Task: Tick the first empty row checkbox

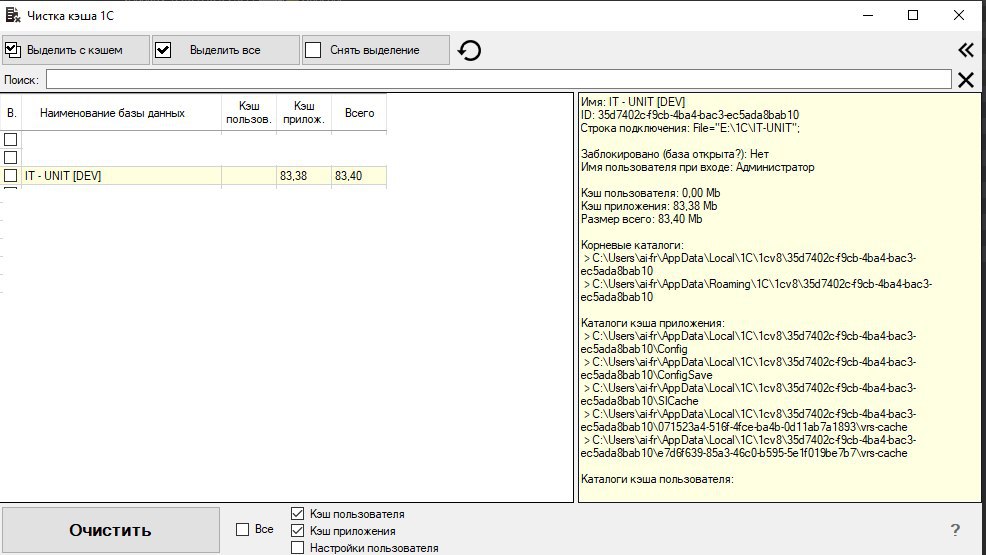Action: (11, 139)
